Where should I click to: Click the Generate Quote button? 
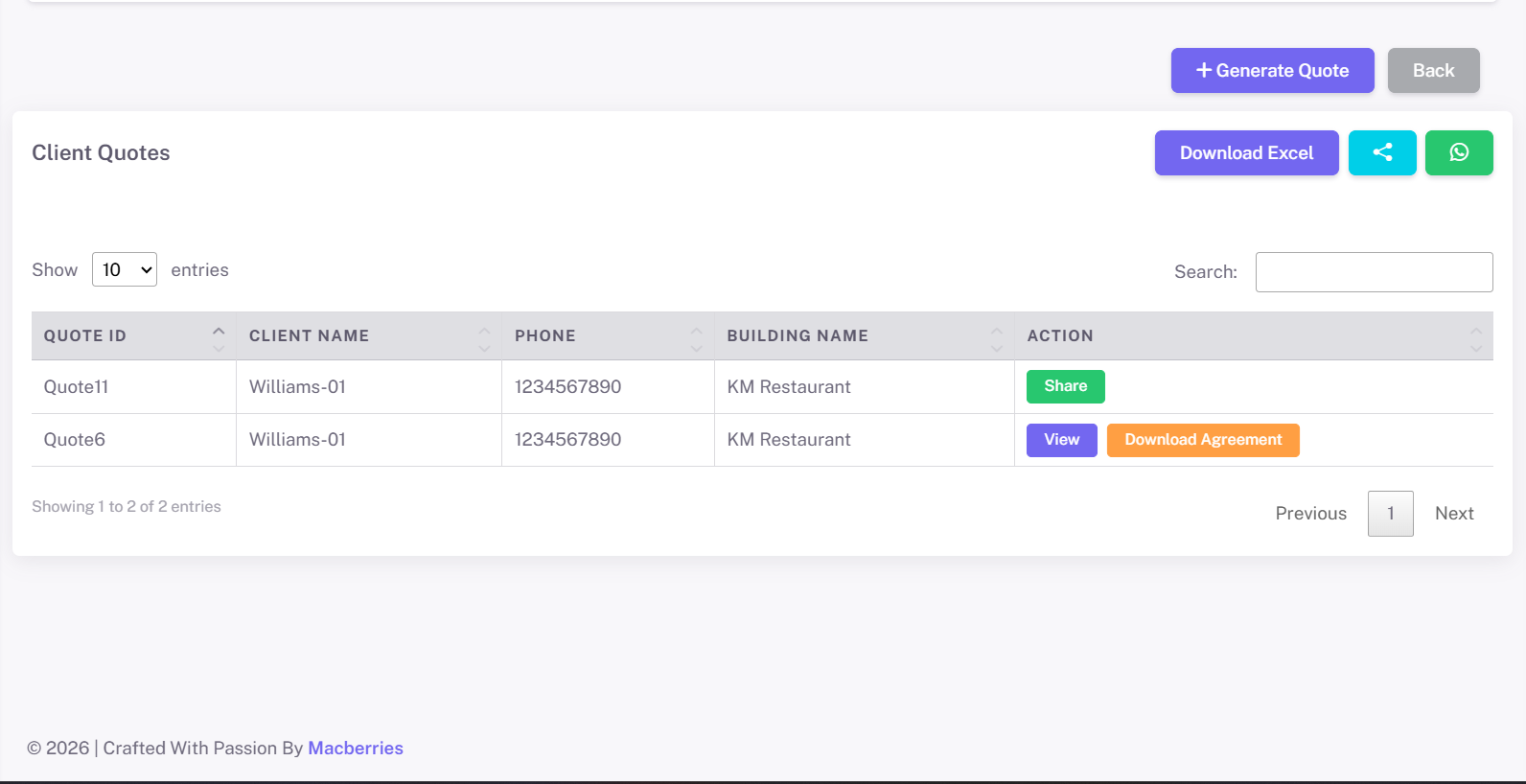pos(1272,71)
